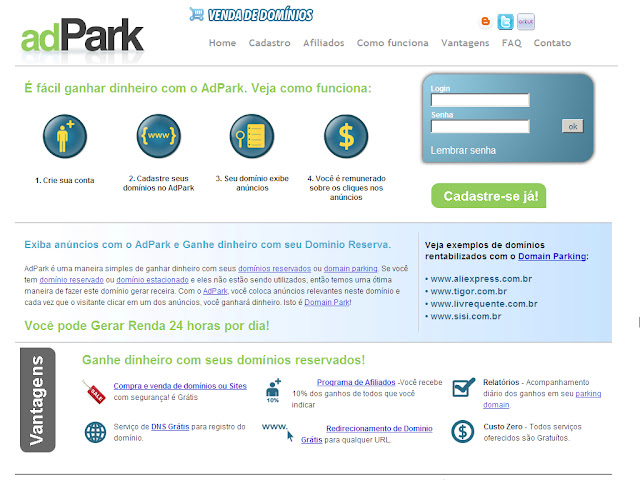Open the shopping cart icon beside Venda de Domínios
The width and height of the screenshot is (640, 480).
pyautogui.click(x=196, y=14)
